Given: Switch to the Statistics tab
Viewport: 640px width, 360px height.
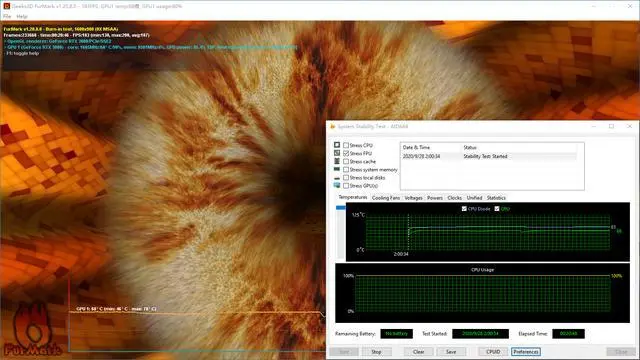Looking at the screenshot, I should [496, 198].
